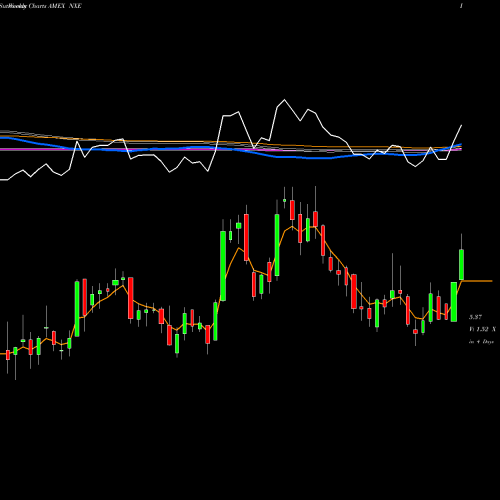
Task: Select the rightmost green candlestick
Action: pyautogui.click(x=462, y=264)
